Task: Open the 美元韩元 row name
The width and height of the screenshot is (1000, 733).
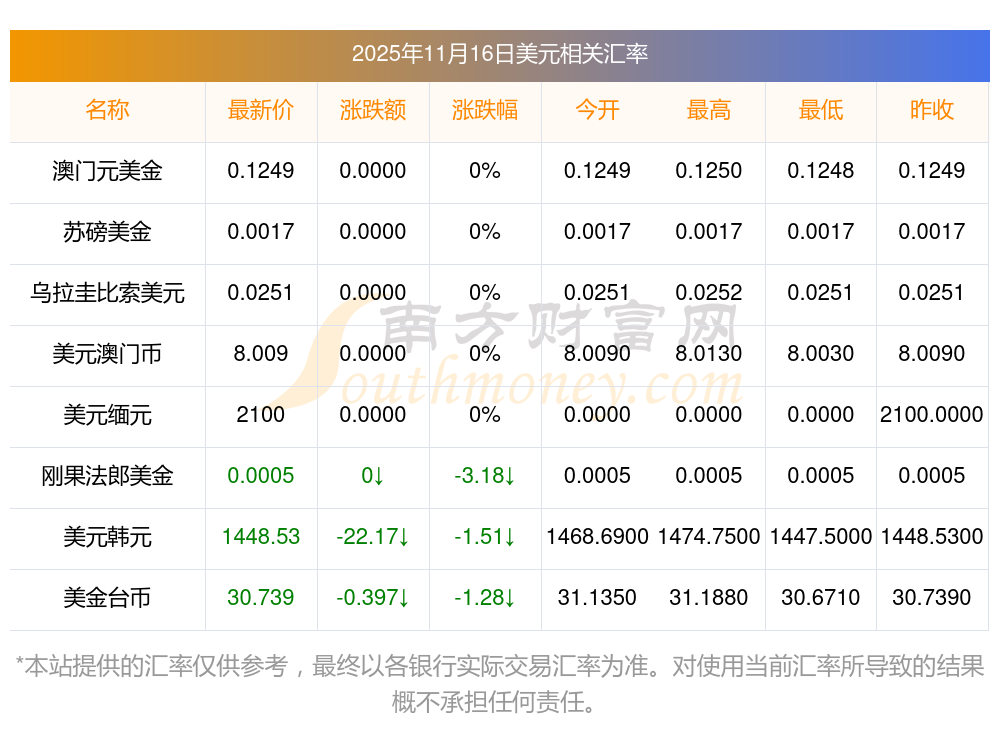Action: tap(107, 537)
